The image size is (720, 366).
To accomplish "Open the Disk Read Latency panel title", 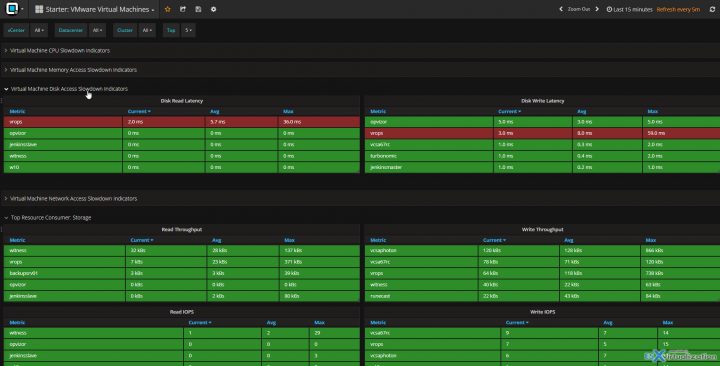I will click(x=182, y=101).
